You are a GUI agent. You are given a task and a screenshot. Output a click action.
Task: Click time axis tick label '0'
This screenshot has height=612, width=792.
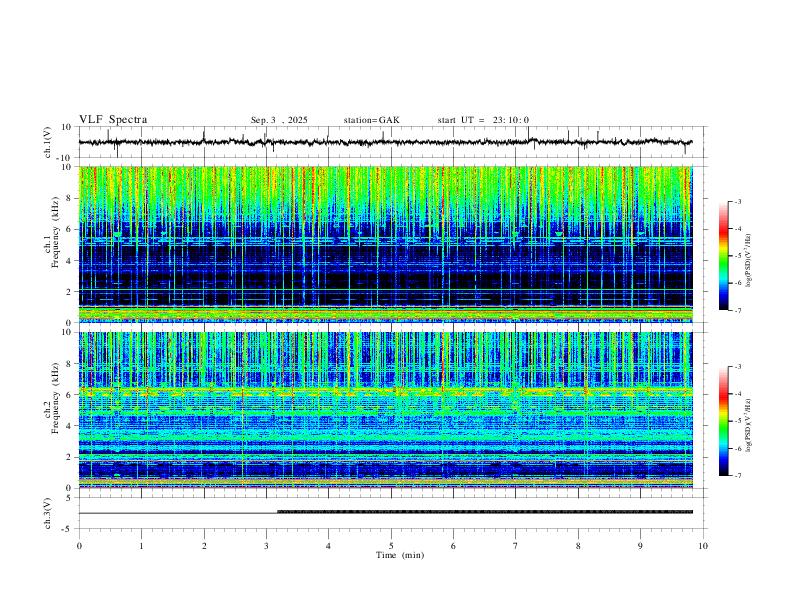coord(79,546)
